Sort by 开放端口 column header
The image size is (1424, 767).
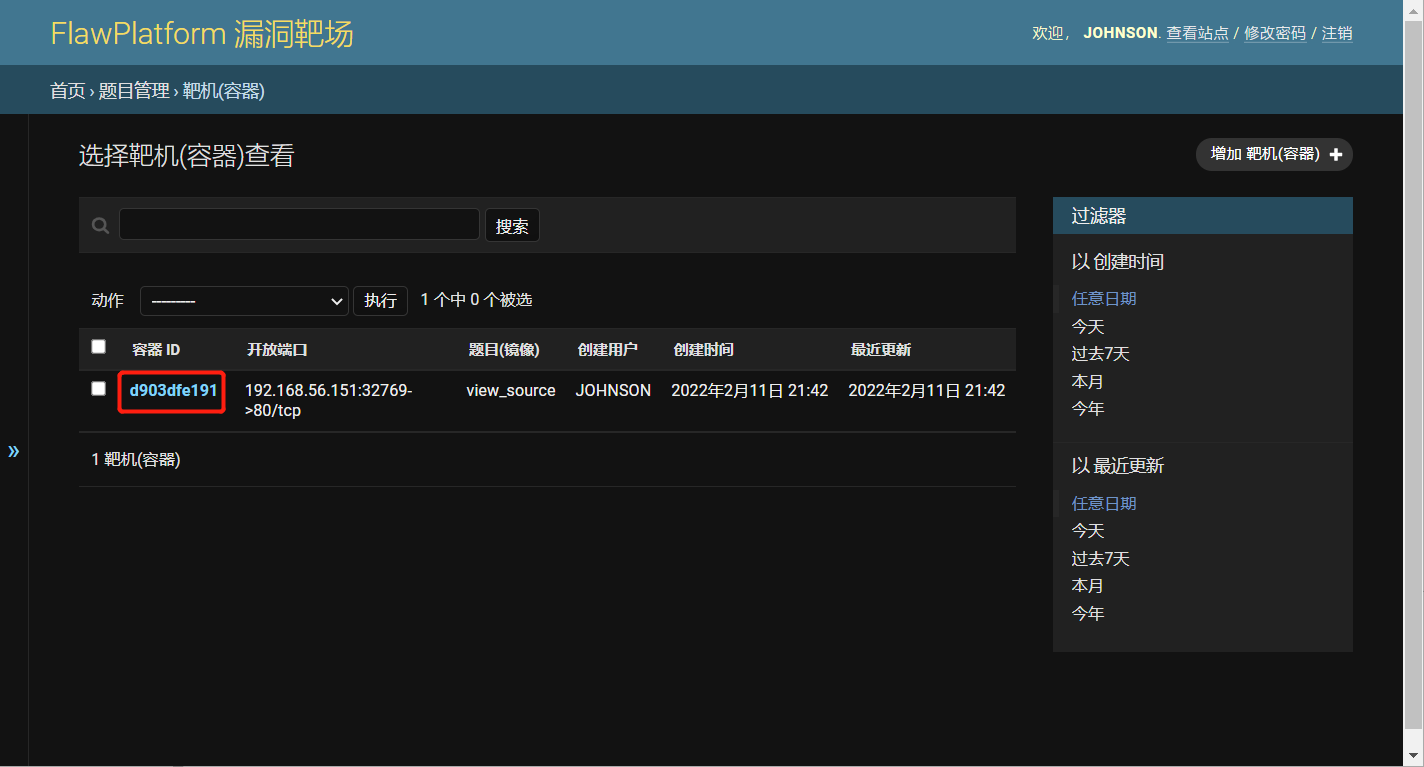[277, 349]
